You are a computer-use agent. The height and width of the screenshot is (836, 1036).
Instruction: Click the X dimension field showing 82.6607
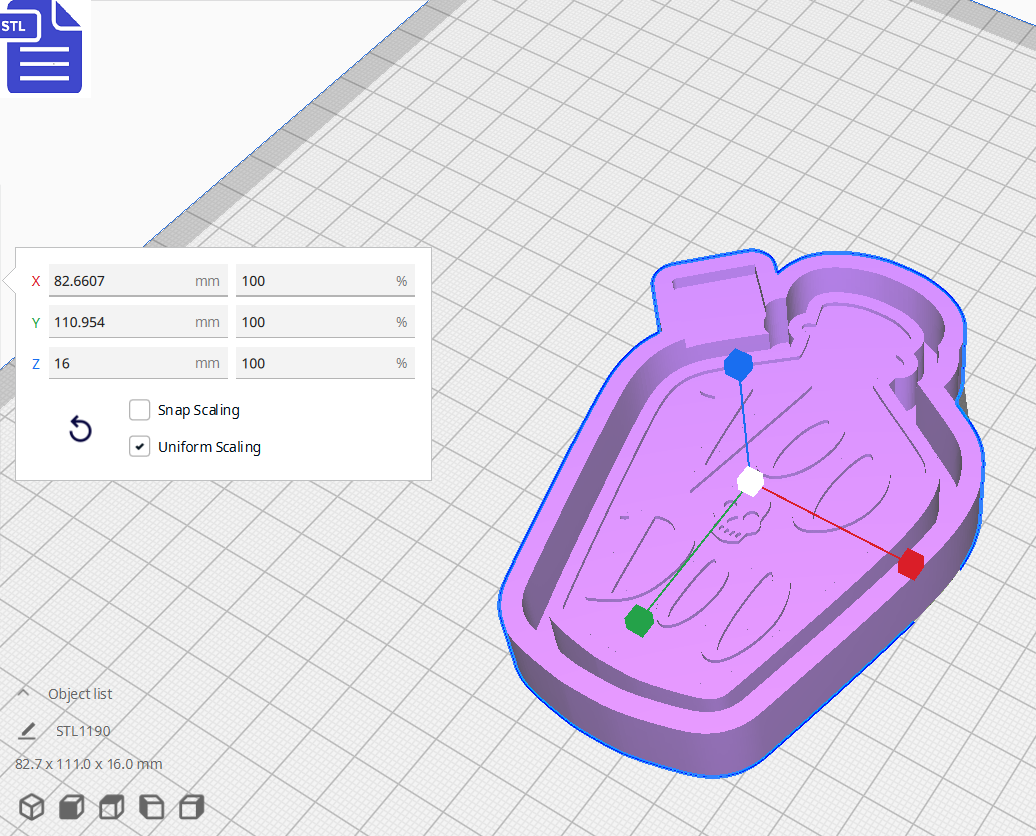point(137,281)
